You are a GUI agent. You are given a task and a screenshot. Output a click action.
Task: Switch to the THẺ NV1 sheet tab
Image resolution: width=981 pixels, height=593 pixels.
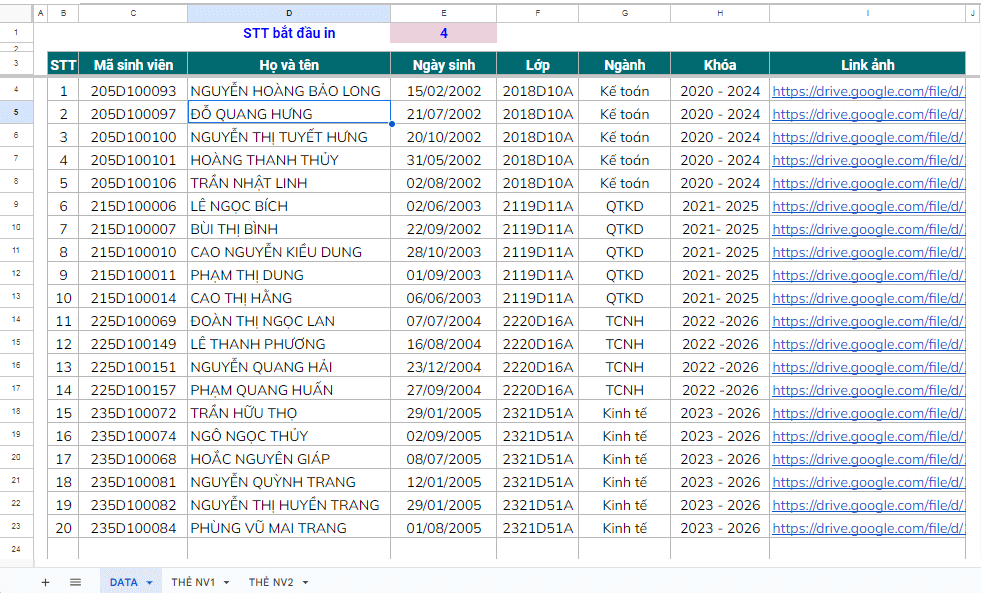(193, 582)
